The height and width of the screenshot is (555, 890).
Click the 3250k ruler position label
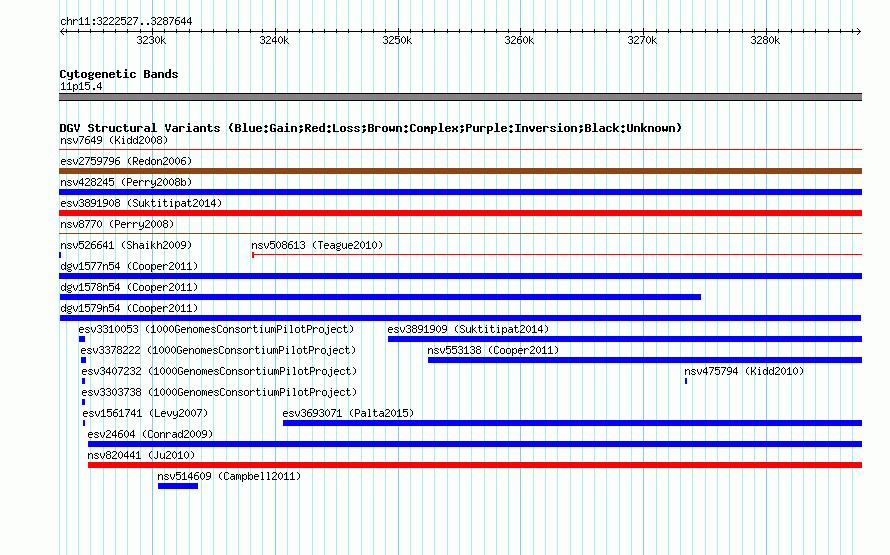pos(397,40)
